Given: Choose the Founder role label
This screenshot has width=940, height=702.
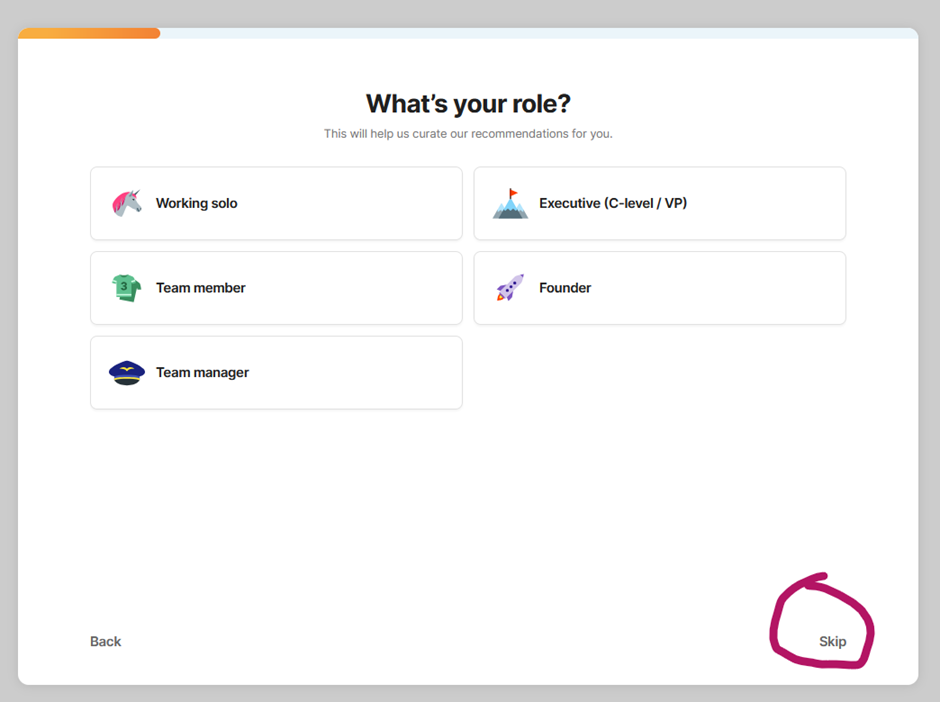Looking at the screenshot, I should coord(565,288).
